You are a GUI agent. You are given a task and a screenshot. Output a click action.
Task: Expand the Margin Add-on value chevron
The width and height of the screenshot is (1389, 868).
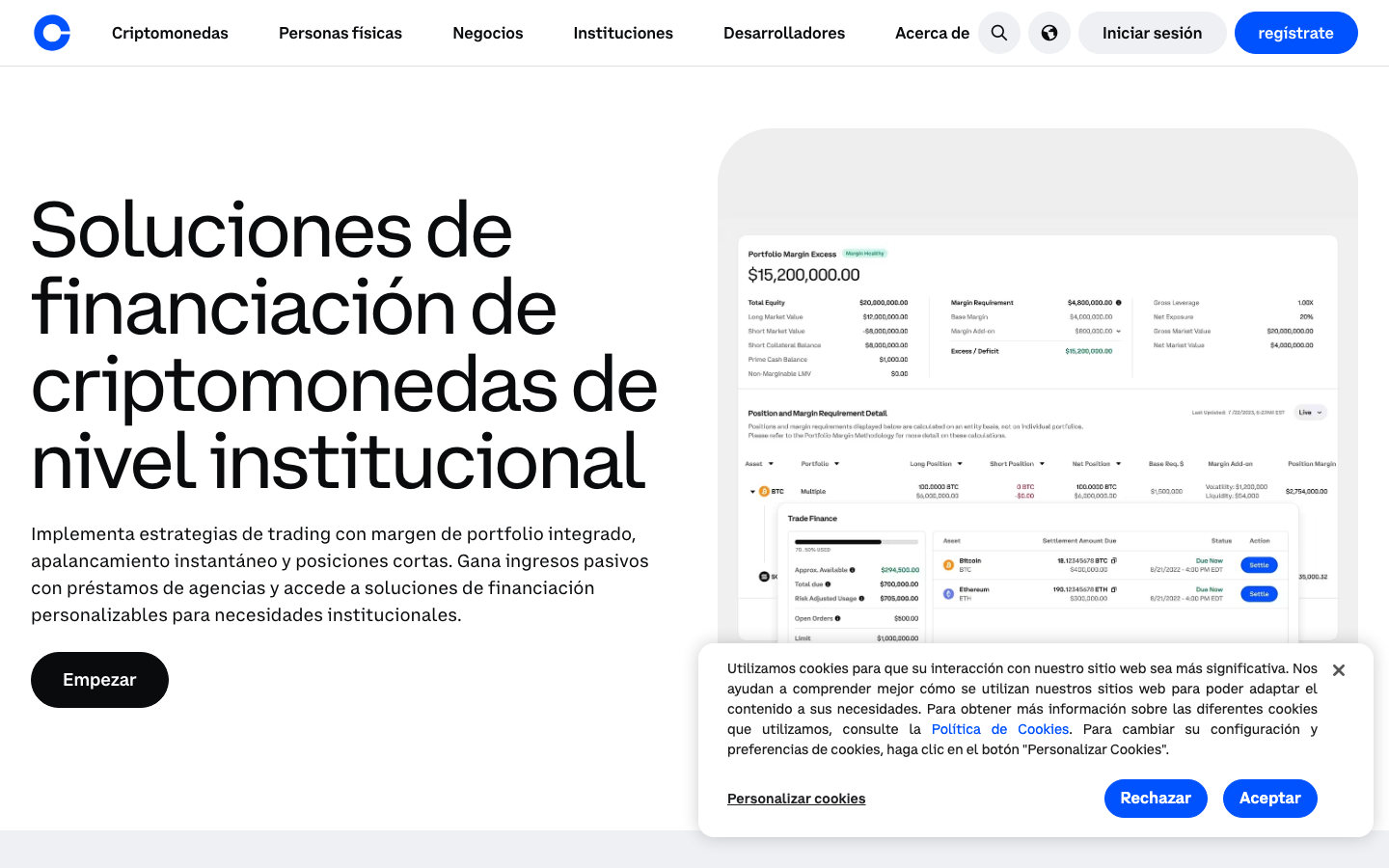click(1119, 331)
